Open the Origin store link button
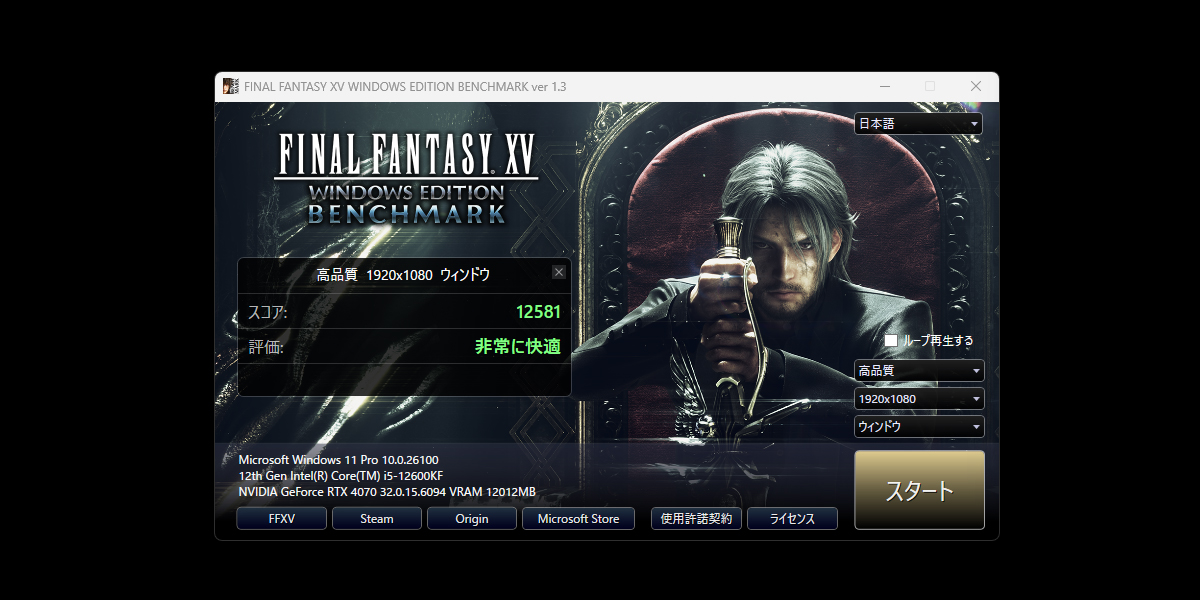This screenshot has height=600, width=1200. pyautogui.click(x=472, y=519)
